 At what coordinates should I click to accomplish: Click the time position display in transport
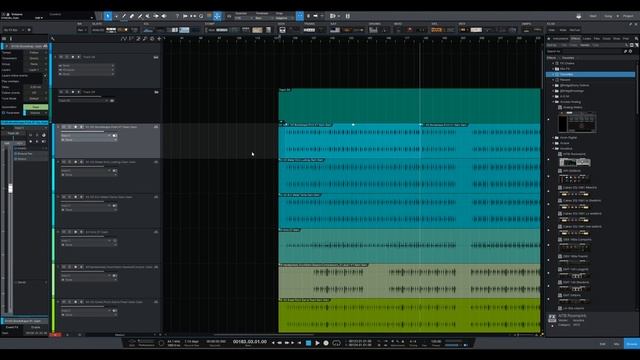[x=250, y=342]
